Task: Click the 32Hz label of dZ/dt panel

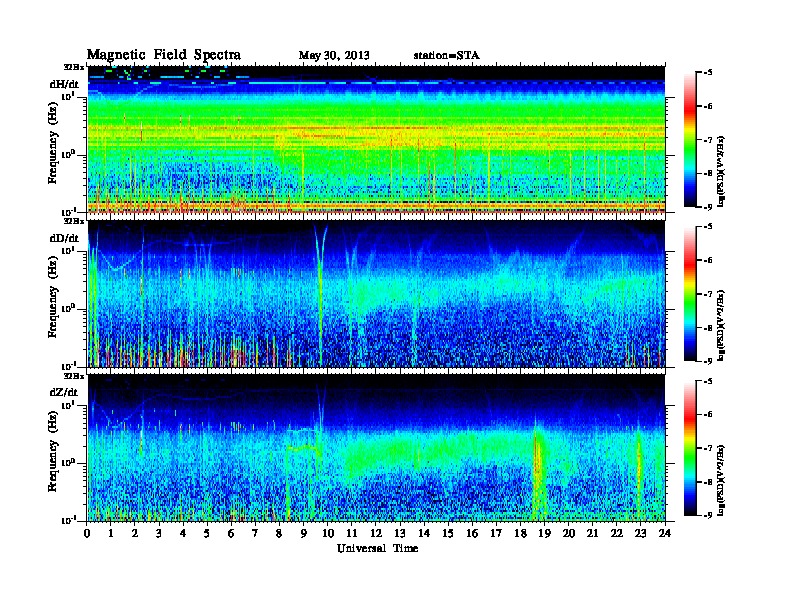Action: (x=74, y=376)
